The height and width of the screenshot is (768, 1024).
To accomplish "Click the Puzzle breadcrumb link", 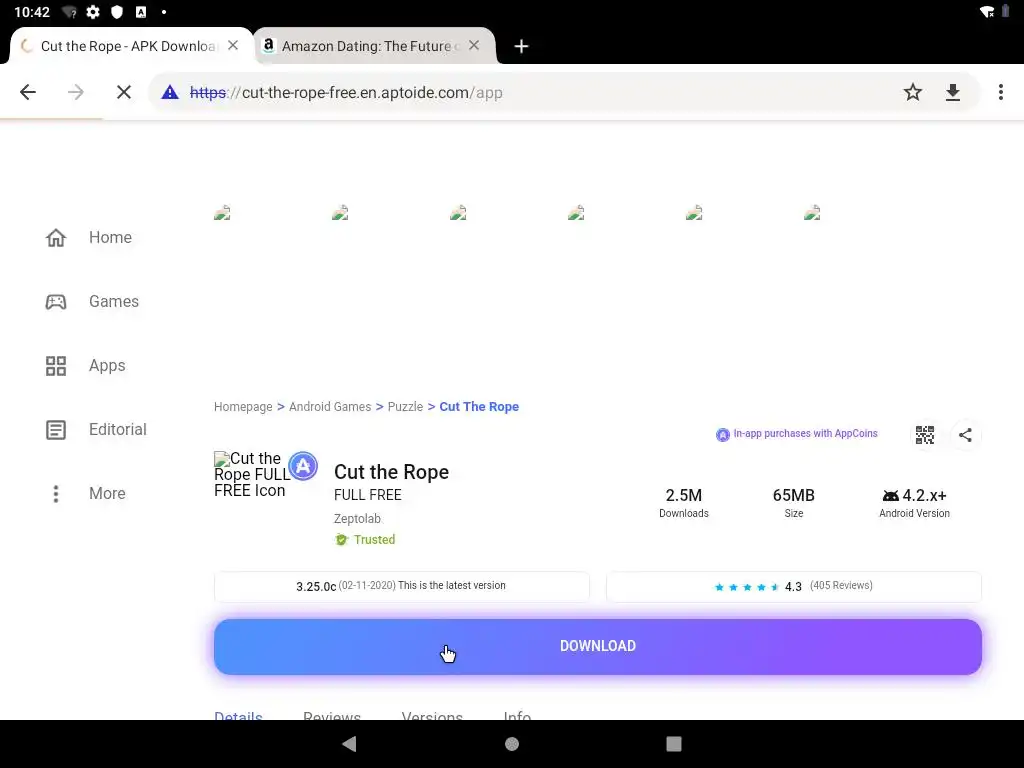I will point(405,406).
